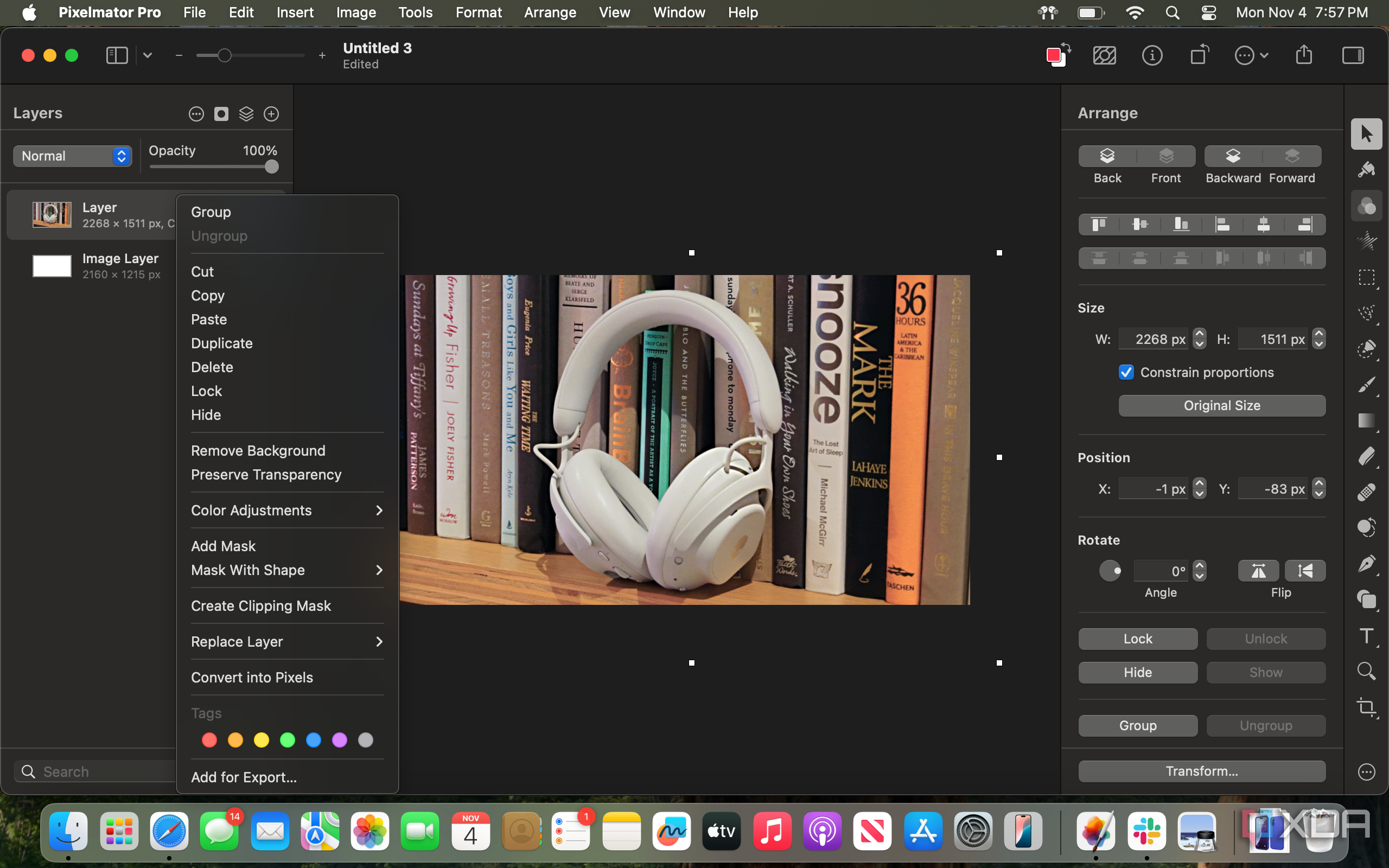Pick the blue tag color swatch
This screenshot has width=1389, height=868.
[314, 740]
